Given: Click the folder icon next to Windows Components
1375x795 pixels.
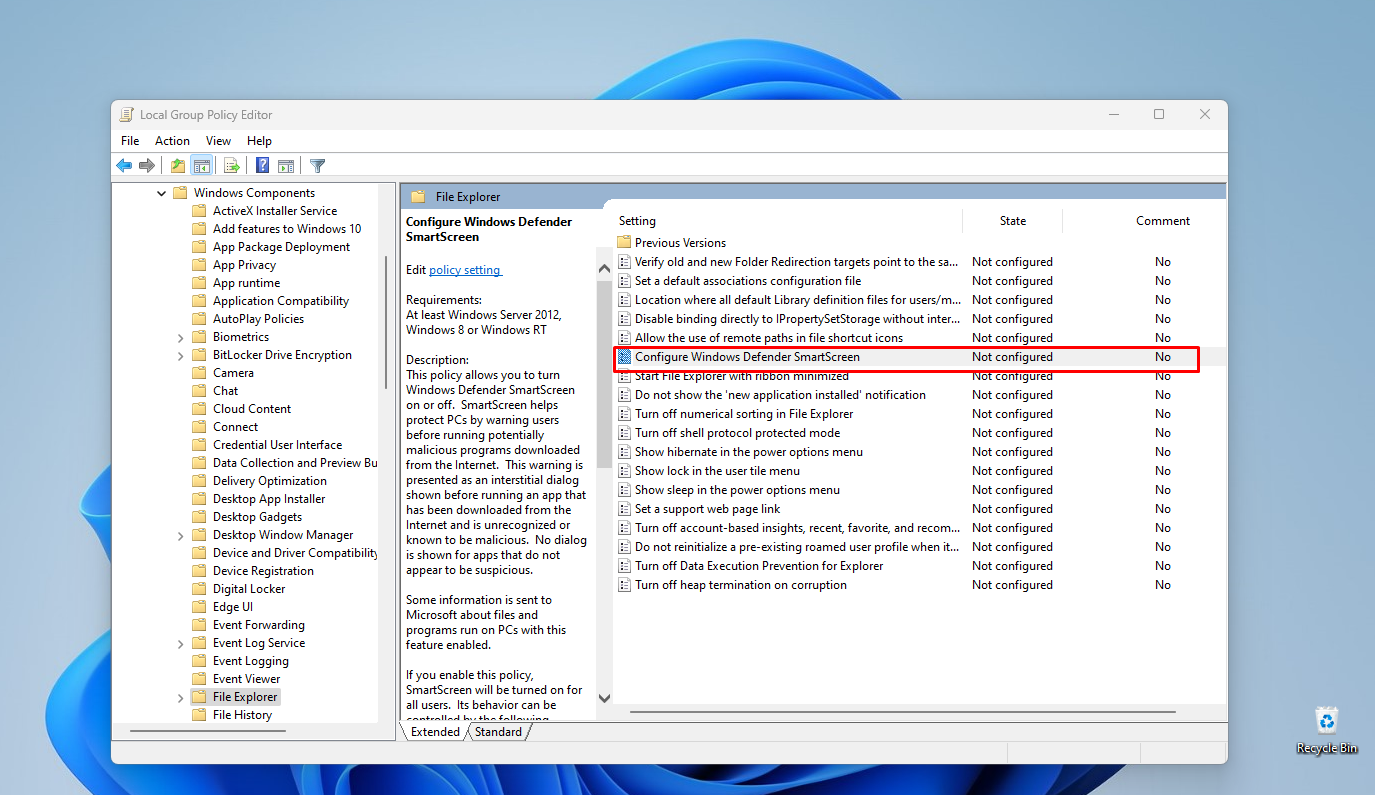Looking at the screenshot, I should point(180,193).
